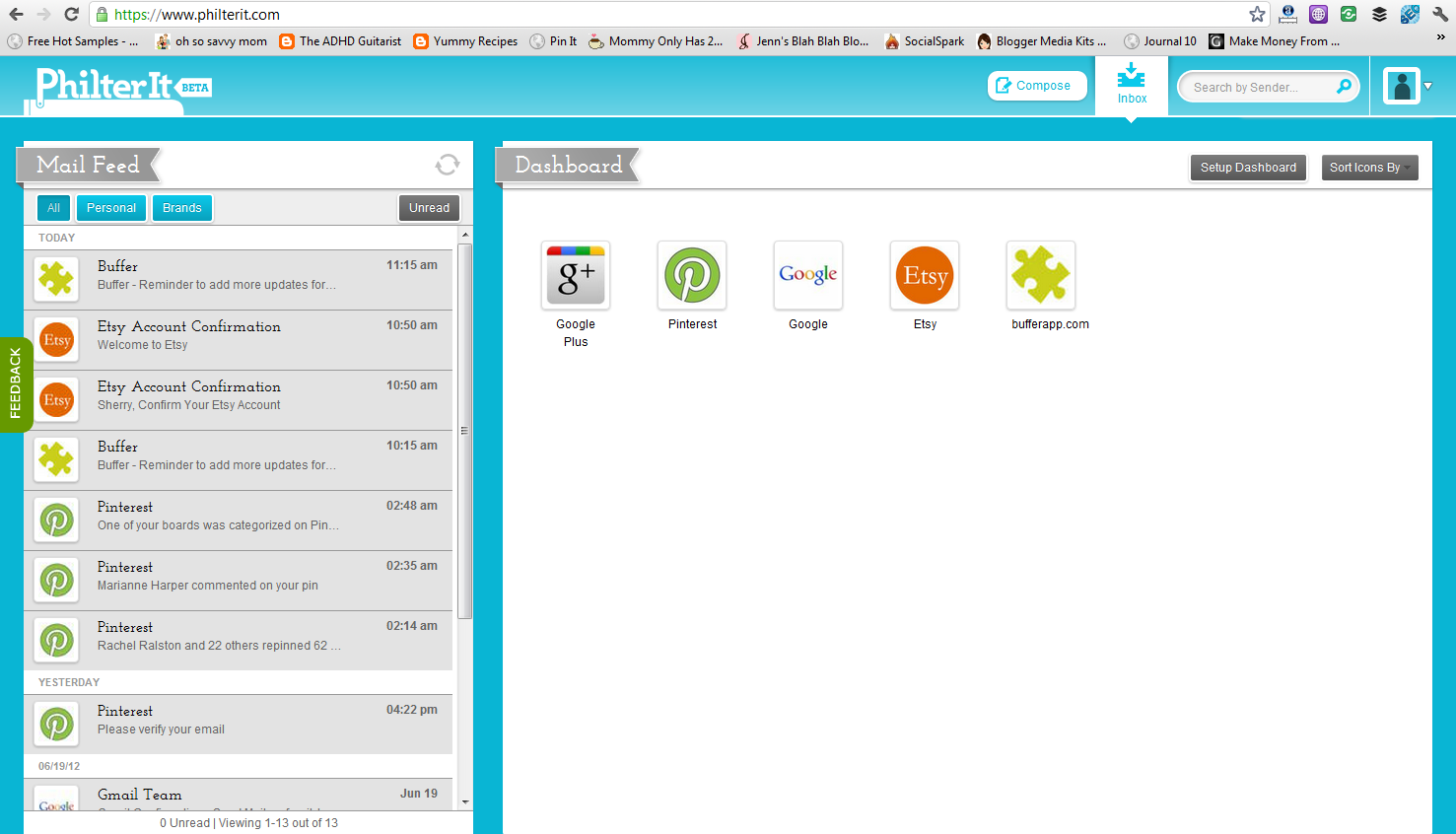Select the Personal filter tab
Image resolution: width=1456 pixels, height=834 pixels.
point(111,208)
